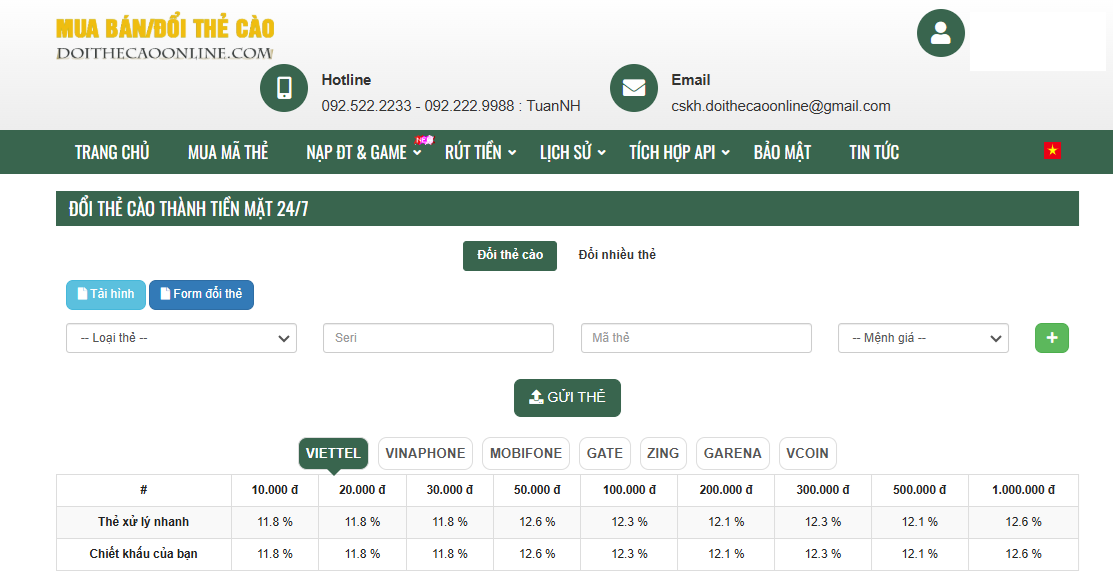Click the 10.000 đ column header

click(275, 489)
